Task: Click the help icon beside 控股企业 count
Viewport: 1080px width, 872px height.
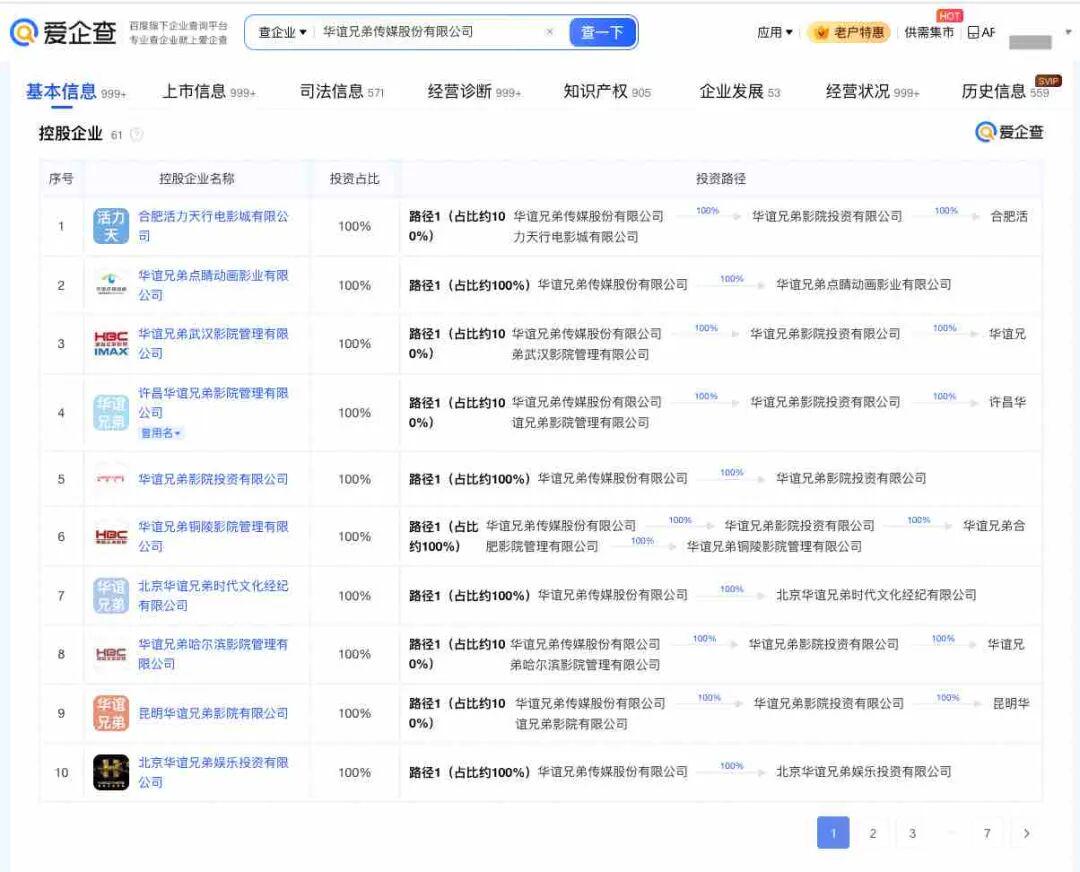Action: tap(137, 135)
